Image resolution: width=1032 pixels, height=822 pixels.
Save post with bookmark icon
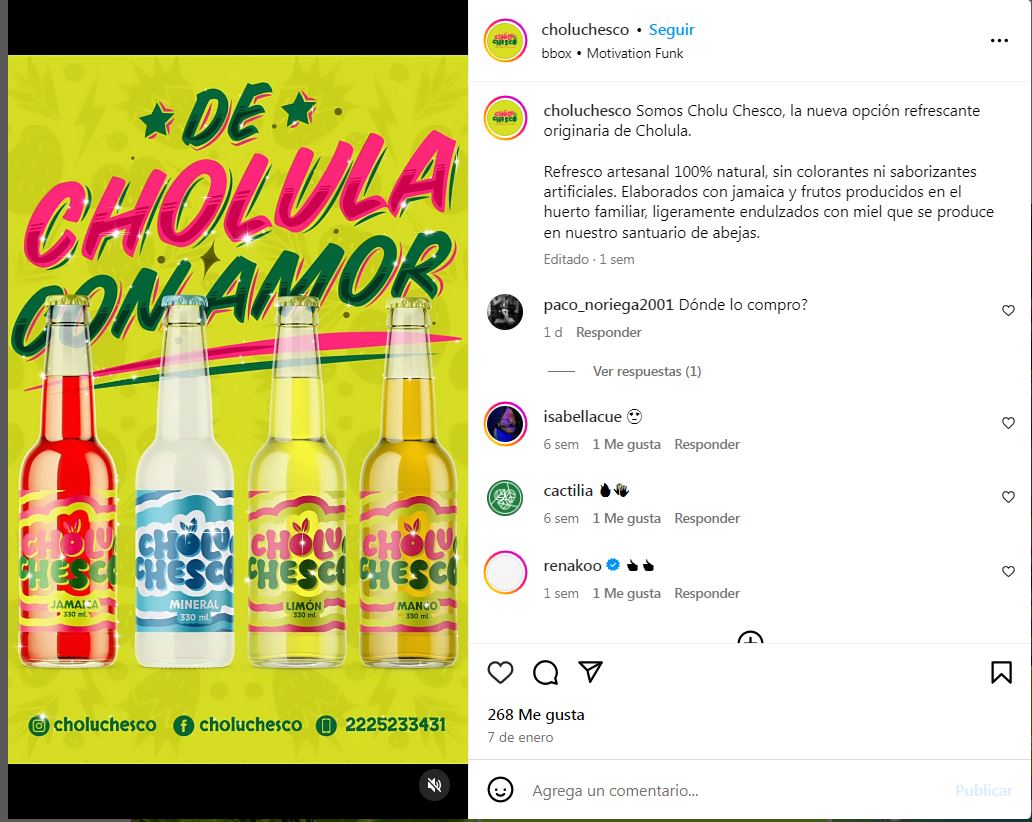click(1001, 672)
